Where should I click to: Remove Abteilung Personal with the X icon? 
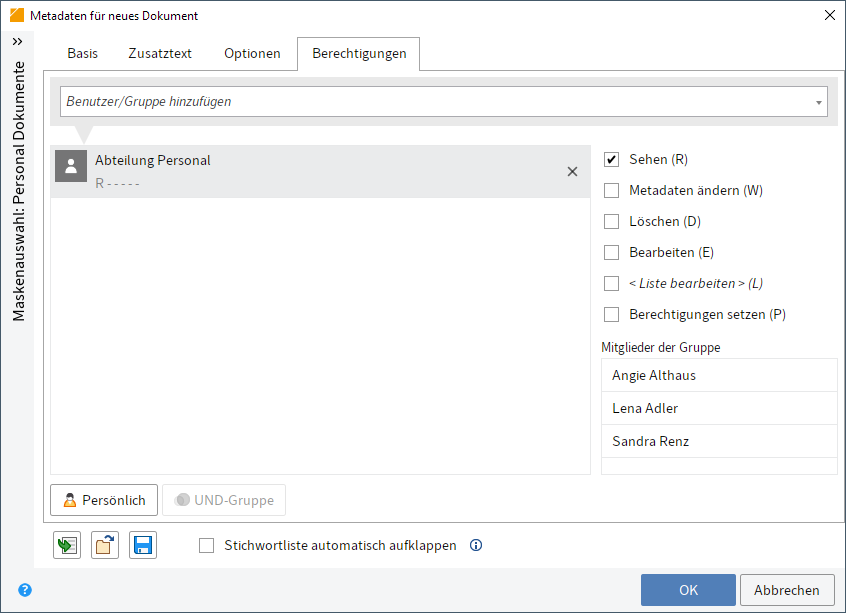coord(572,172)
